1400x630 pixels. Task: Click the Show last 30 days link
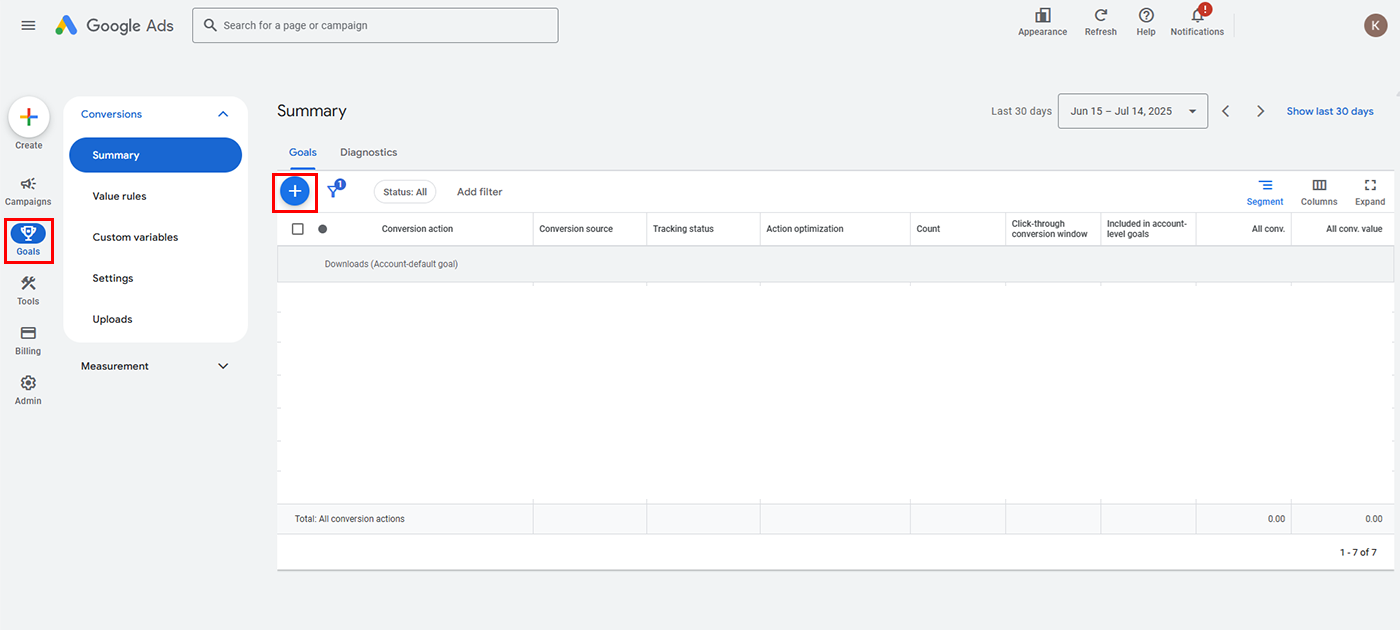[1330, 111]
